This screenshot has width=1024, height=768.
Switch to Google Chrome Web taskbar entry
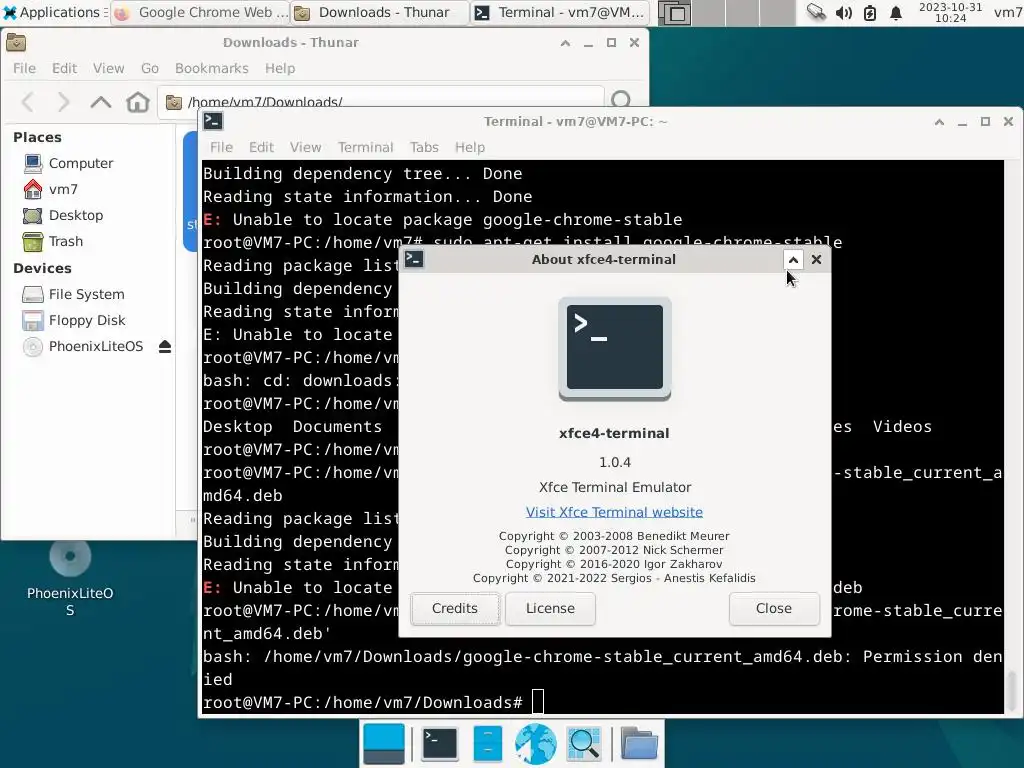coord(201,12)
